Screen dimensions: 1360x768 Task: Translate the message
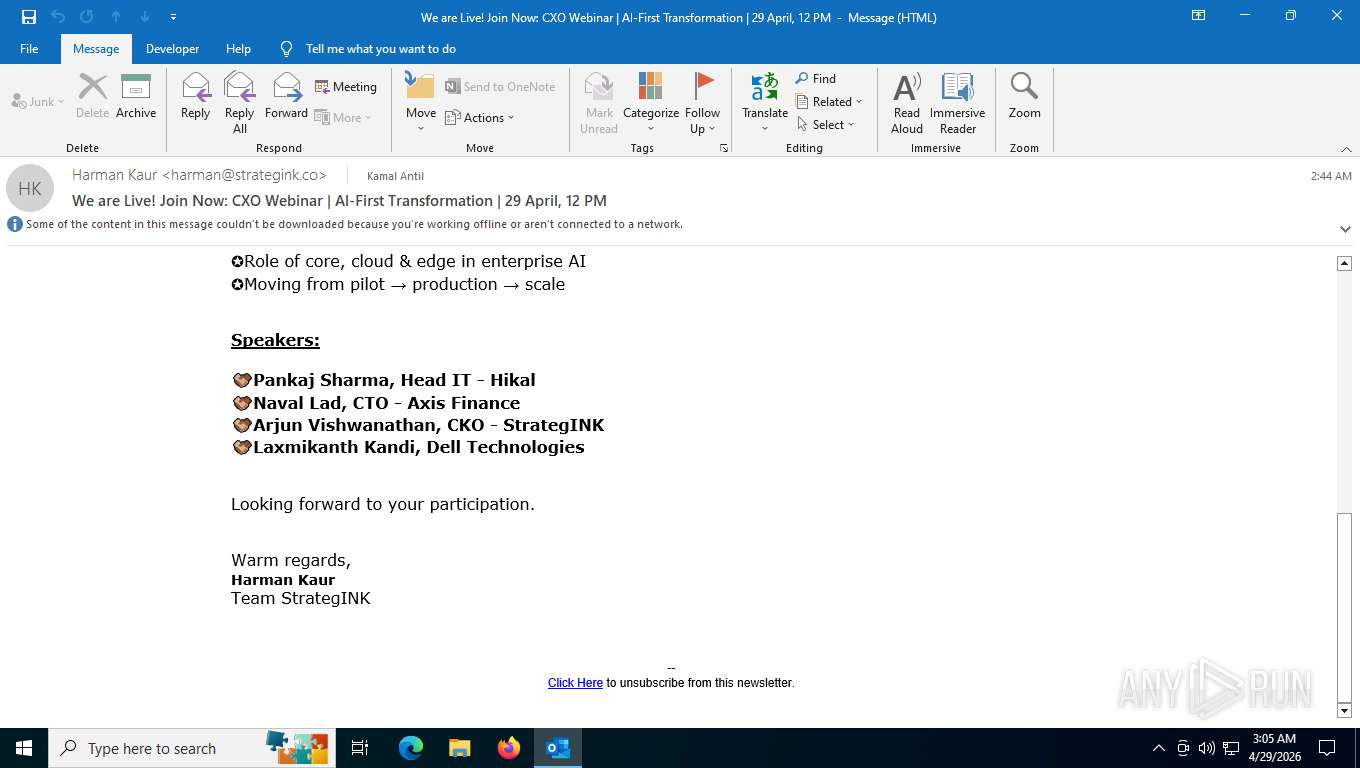pos(765,102)
